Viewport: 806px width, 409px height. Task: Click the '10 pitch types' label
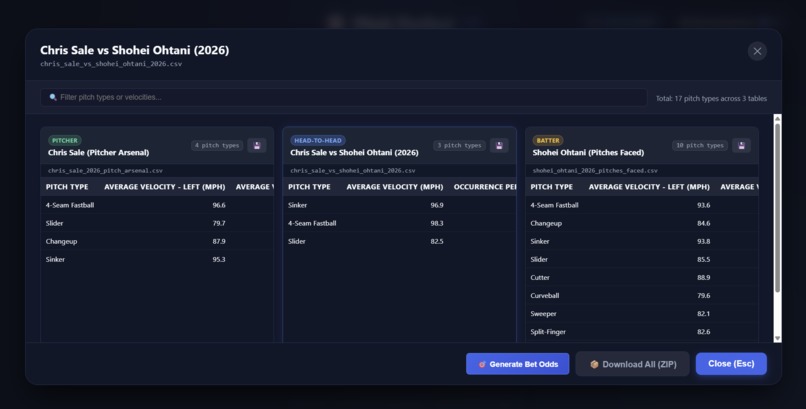[x=700, y=145]
